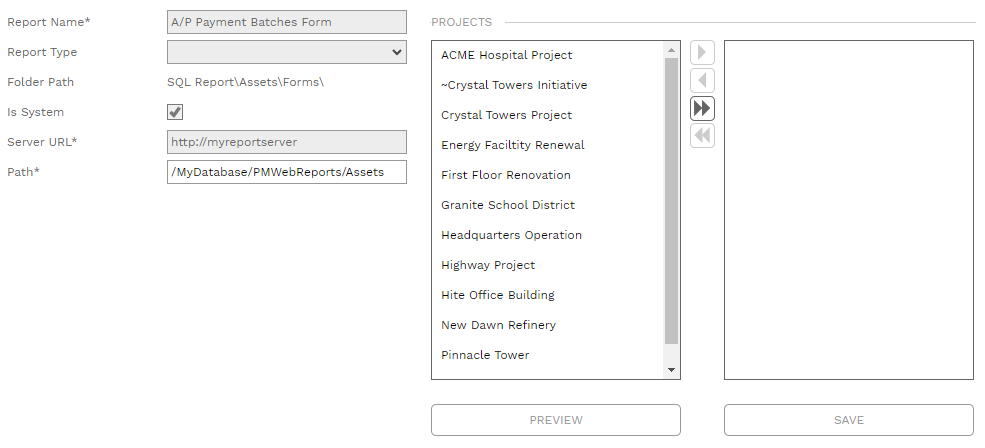The width and height of the screenshot is (985, 448).
Task: Select the Highway Project entry
Action: tap(488, 265)
